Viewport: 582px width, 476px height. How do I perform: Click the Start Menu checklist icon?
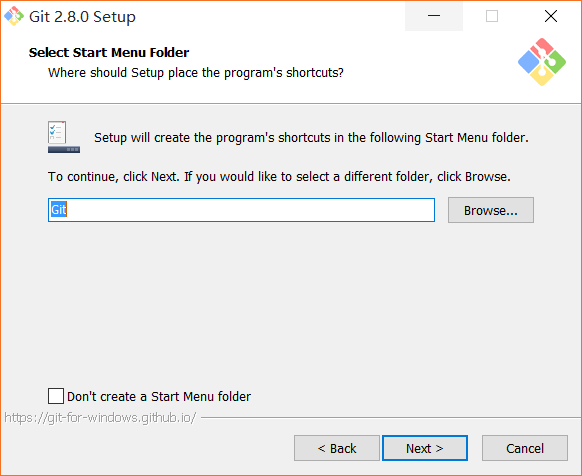click(64, 137)
